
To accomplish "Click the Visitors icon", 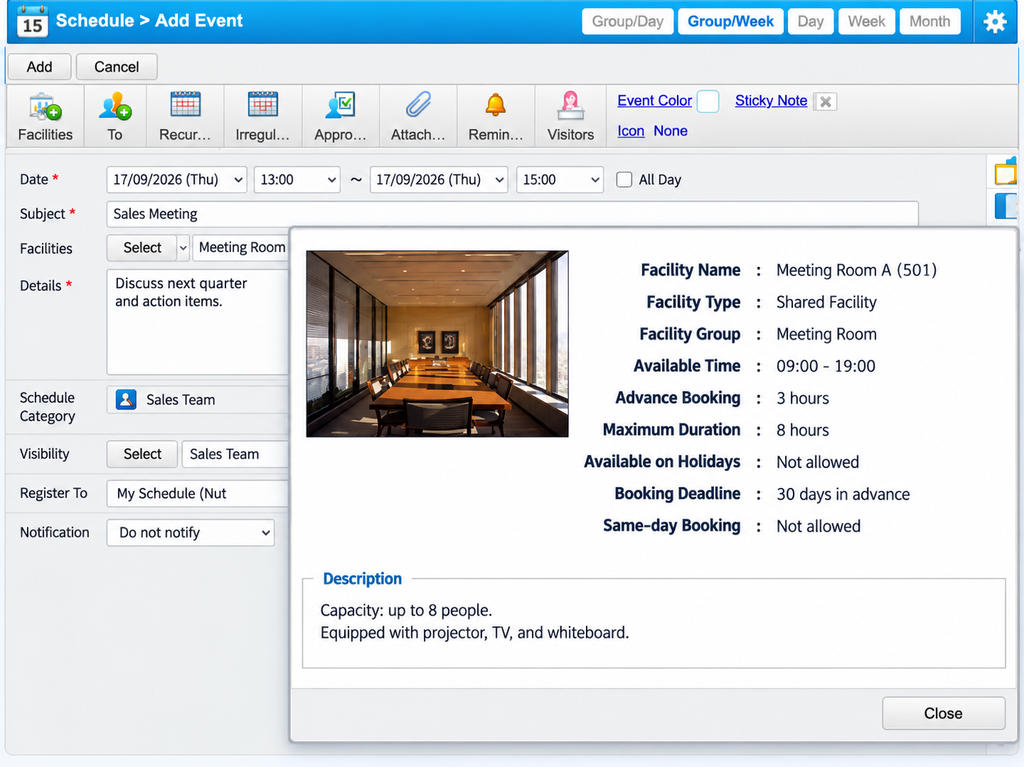I will (570, 116).
